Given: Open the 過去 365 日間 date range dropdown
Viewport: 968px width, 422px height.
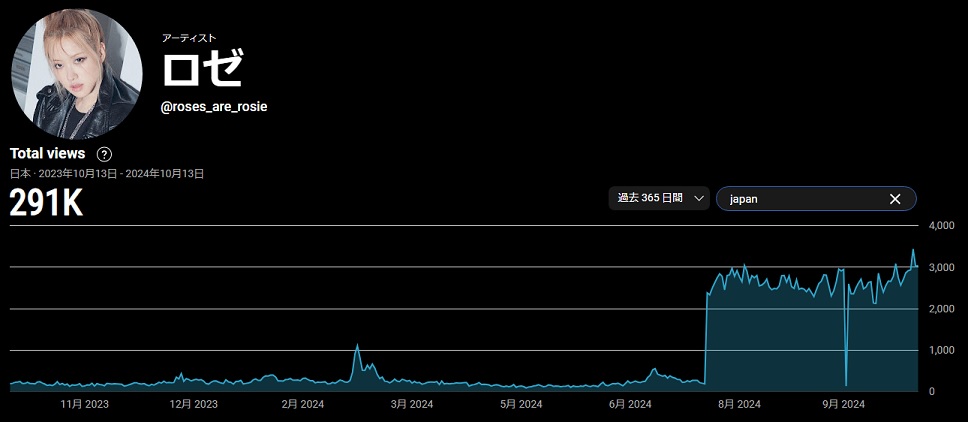Looking at the screenshot, I should coord(659,198).
